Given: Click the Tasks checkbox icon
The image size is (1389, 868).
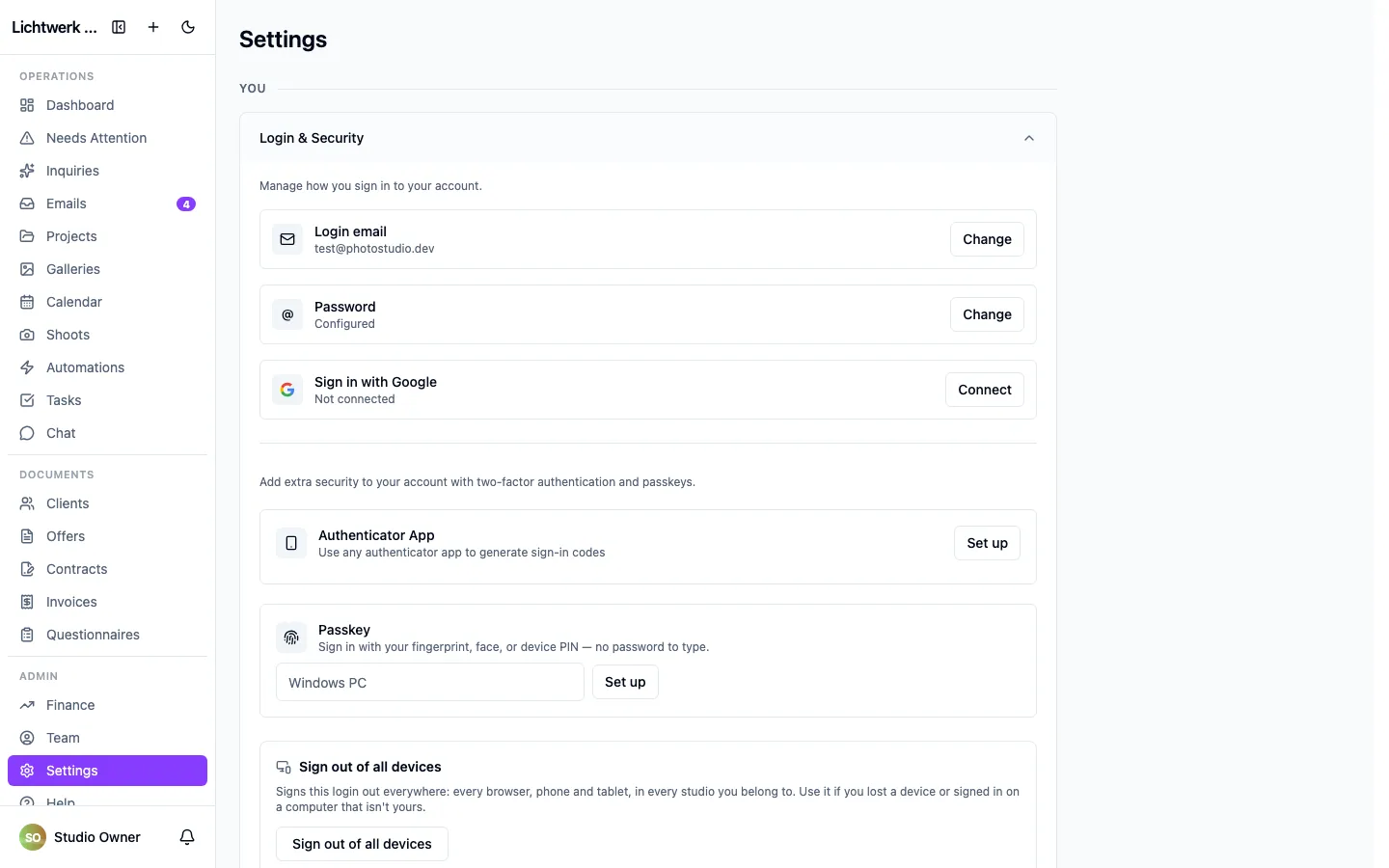Looking at the screenshot, I should click(27, 400).
